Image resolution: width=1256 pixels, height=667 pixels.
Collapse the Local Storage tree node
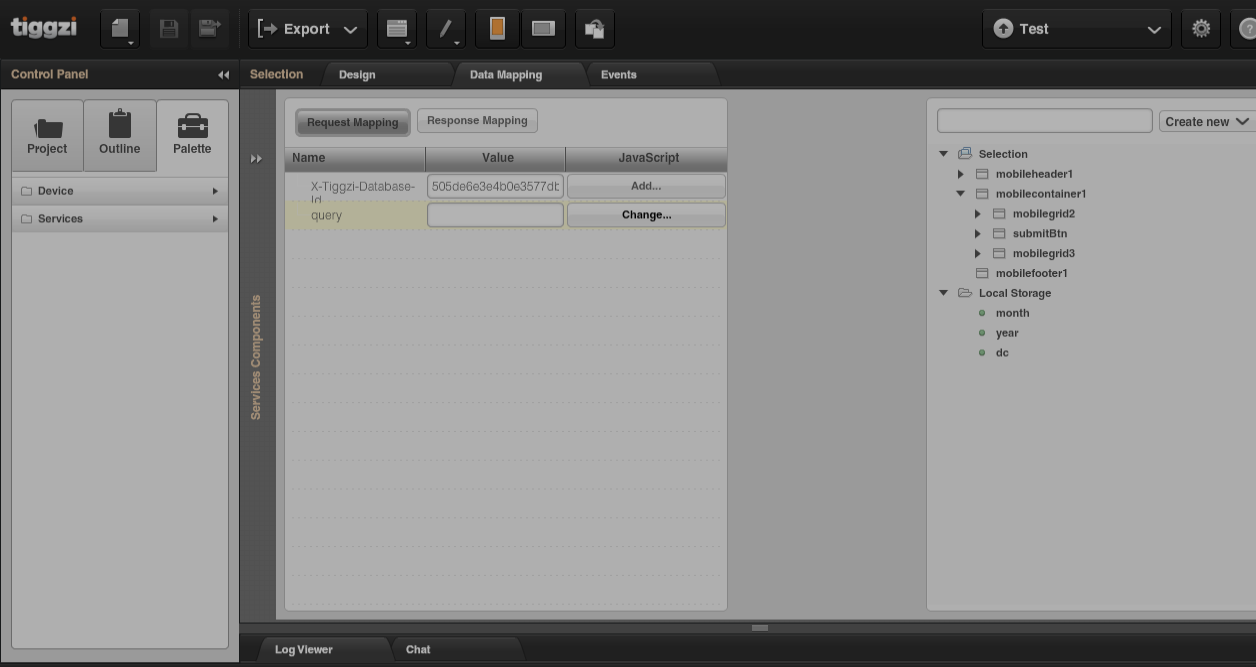coord(943,293)
